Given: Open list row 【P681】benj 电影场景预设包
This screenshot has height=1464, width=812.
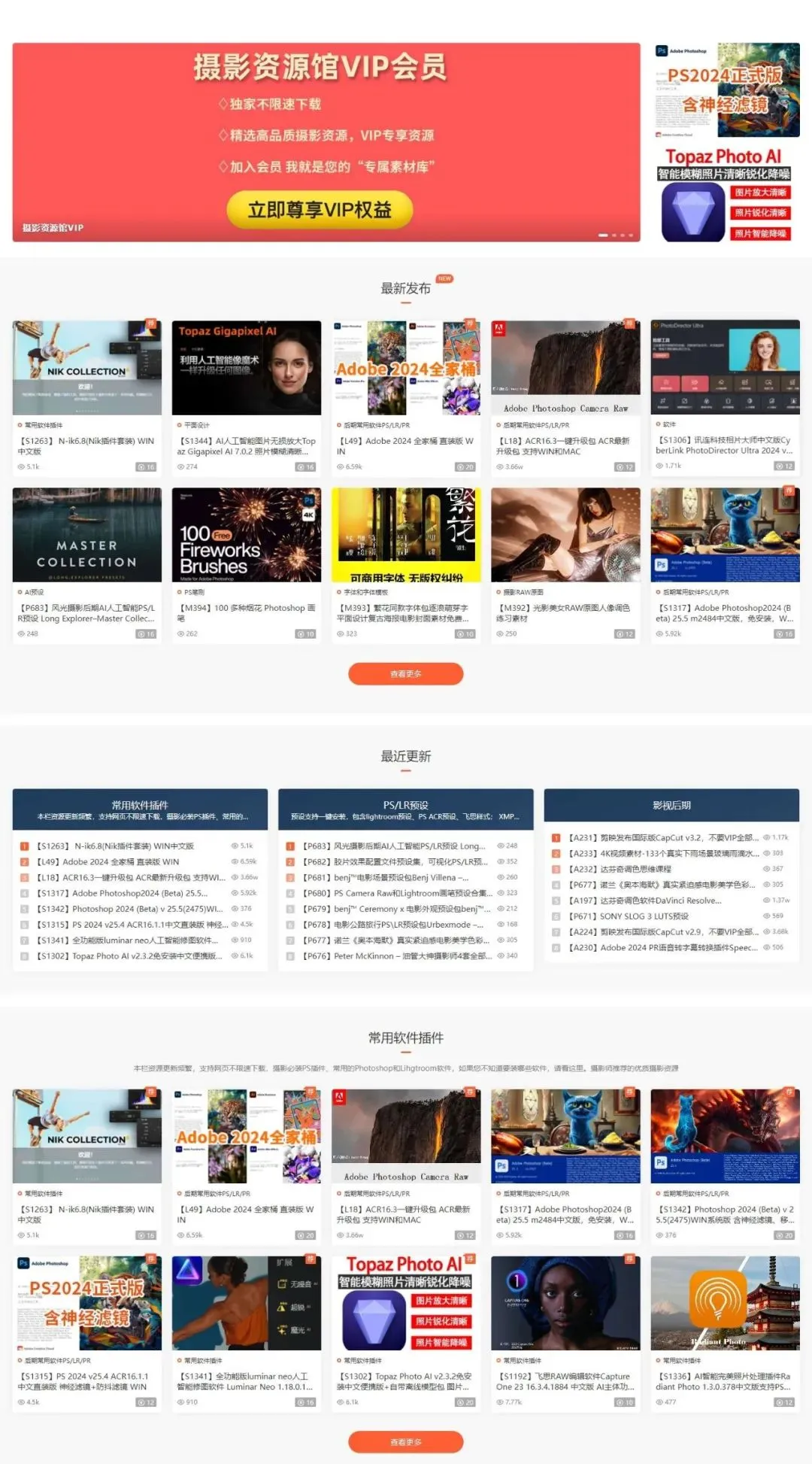Looking at the screenshot, I should pyautogui.click(x=386, y=878).
